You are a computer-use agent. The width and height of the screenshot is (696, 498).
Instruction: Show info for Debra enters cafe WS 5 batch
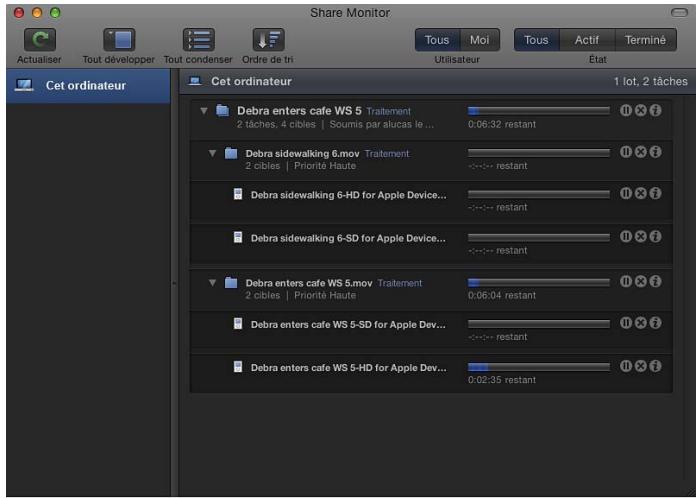tap(656, 110)
